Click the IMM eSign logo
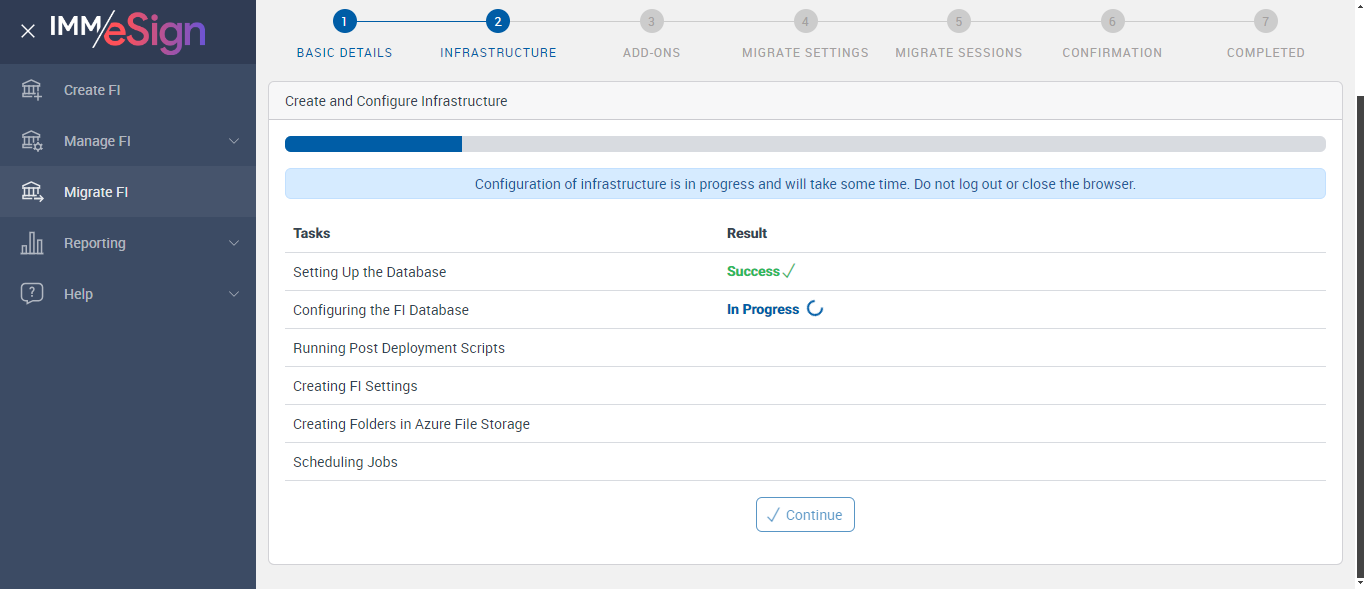Viewport: 1366px width, 589px height. pyautogui.click(x=128, y=31)
